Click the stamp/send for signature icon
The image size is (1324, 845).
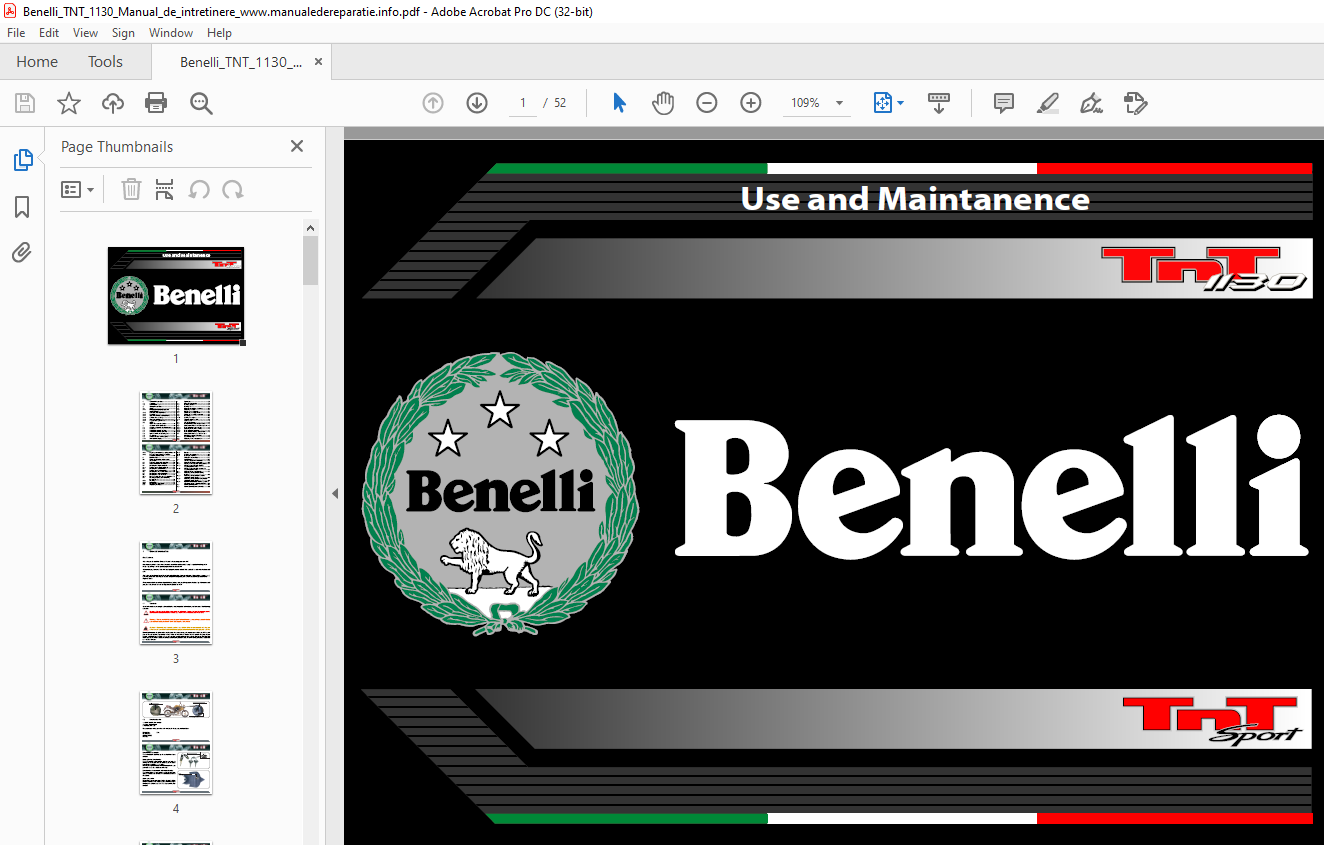(1135, 103)
